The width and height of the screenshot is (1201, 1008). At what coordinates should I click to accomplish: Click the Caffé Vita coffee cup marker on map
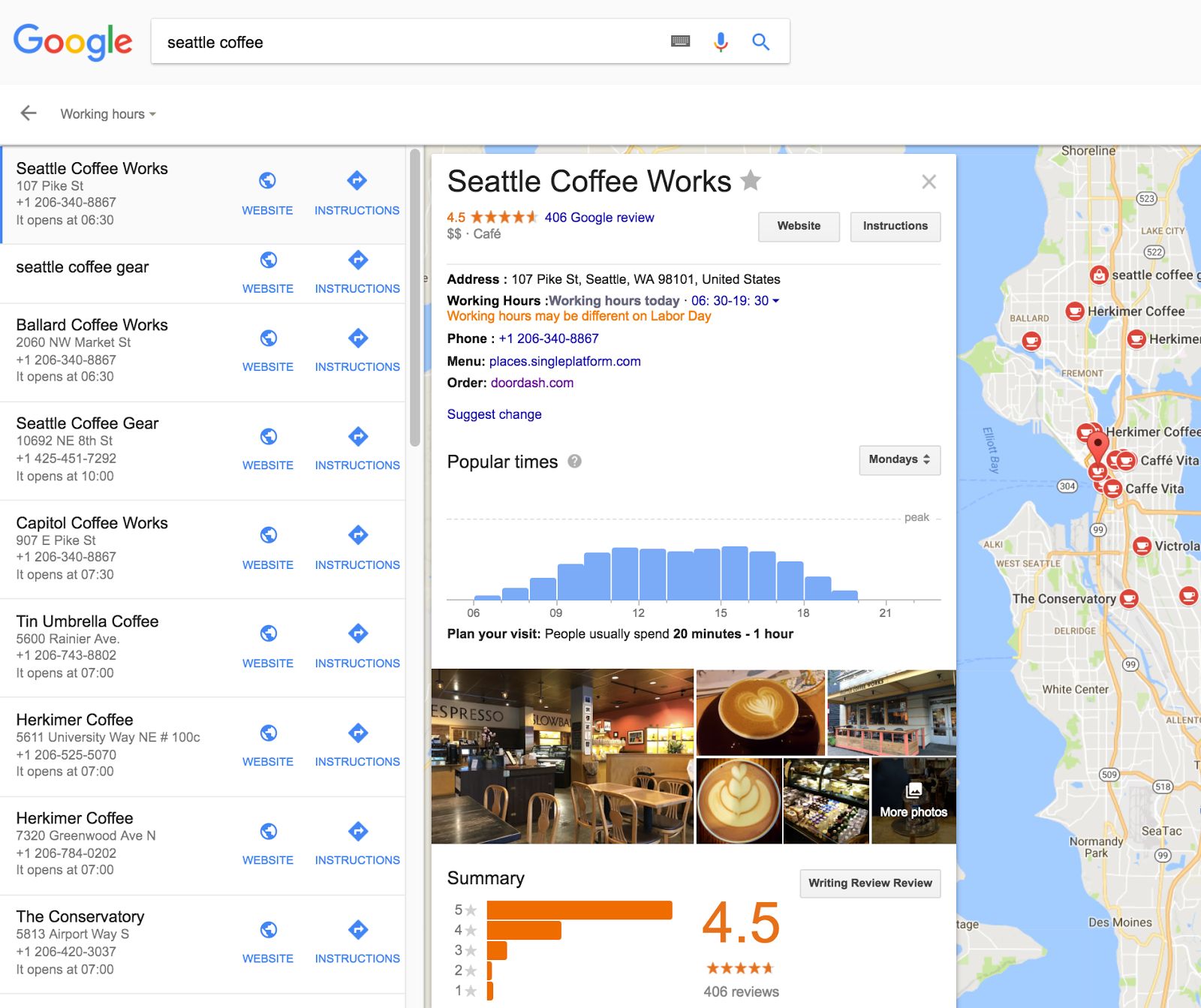coord(1125,462)
